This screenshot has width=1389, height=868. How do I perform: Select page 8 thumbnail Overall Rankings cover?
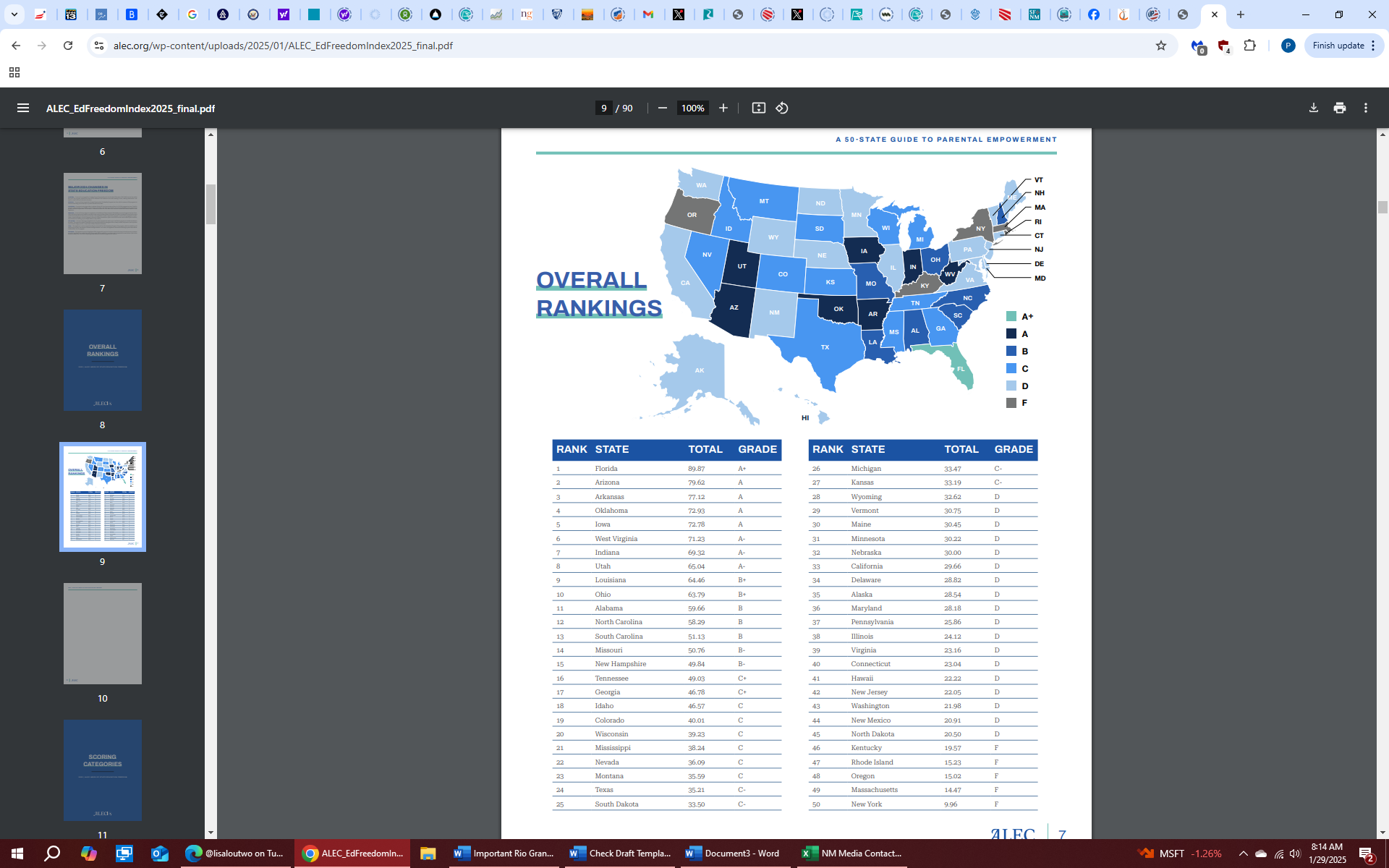coord(102,360)
